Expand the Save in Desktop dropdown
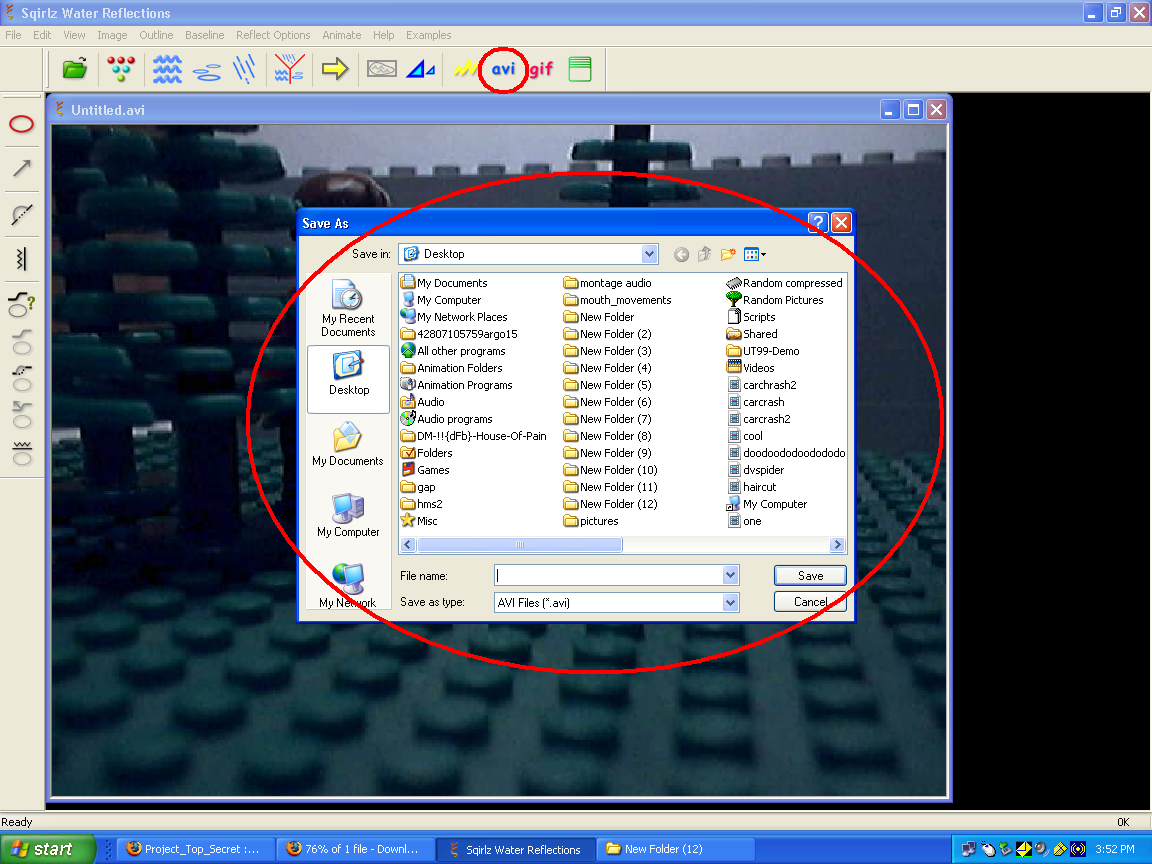The image size is (1152, 864). (x=649, y=254)
